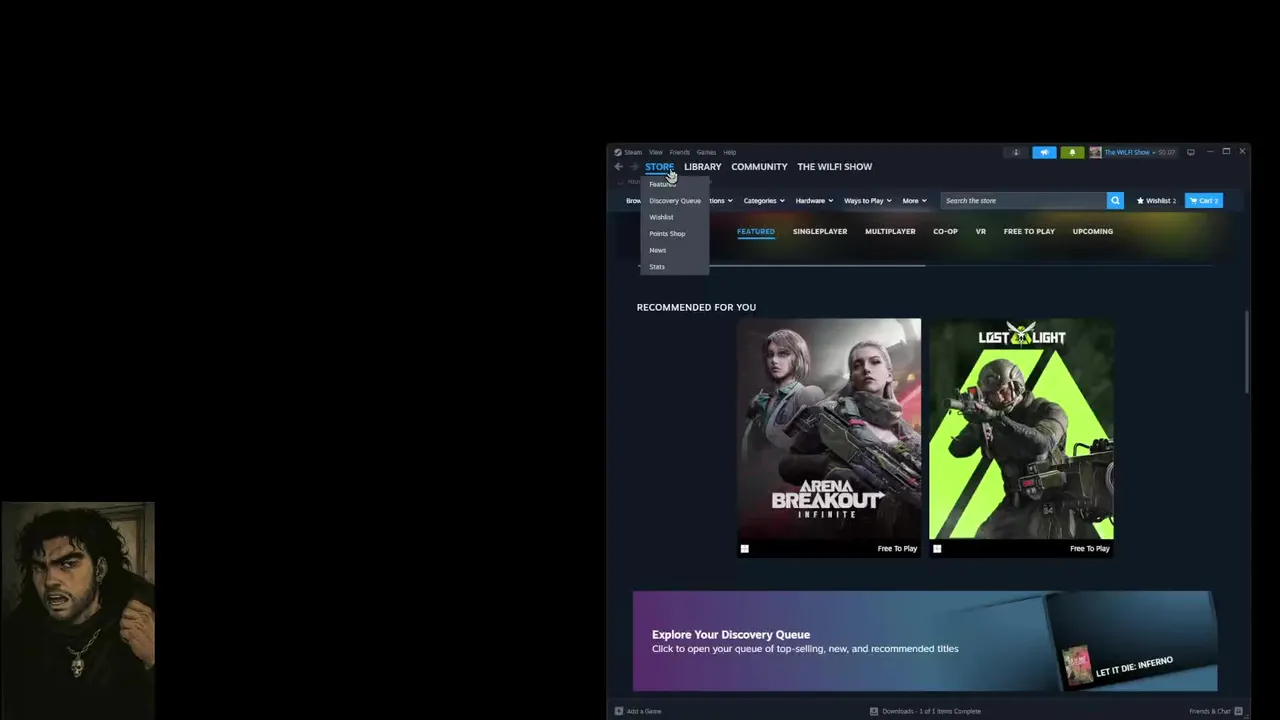1280x720 pixels.
Task: Click the STORE navigation tab
Action: click(659, 167)
